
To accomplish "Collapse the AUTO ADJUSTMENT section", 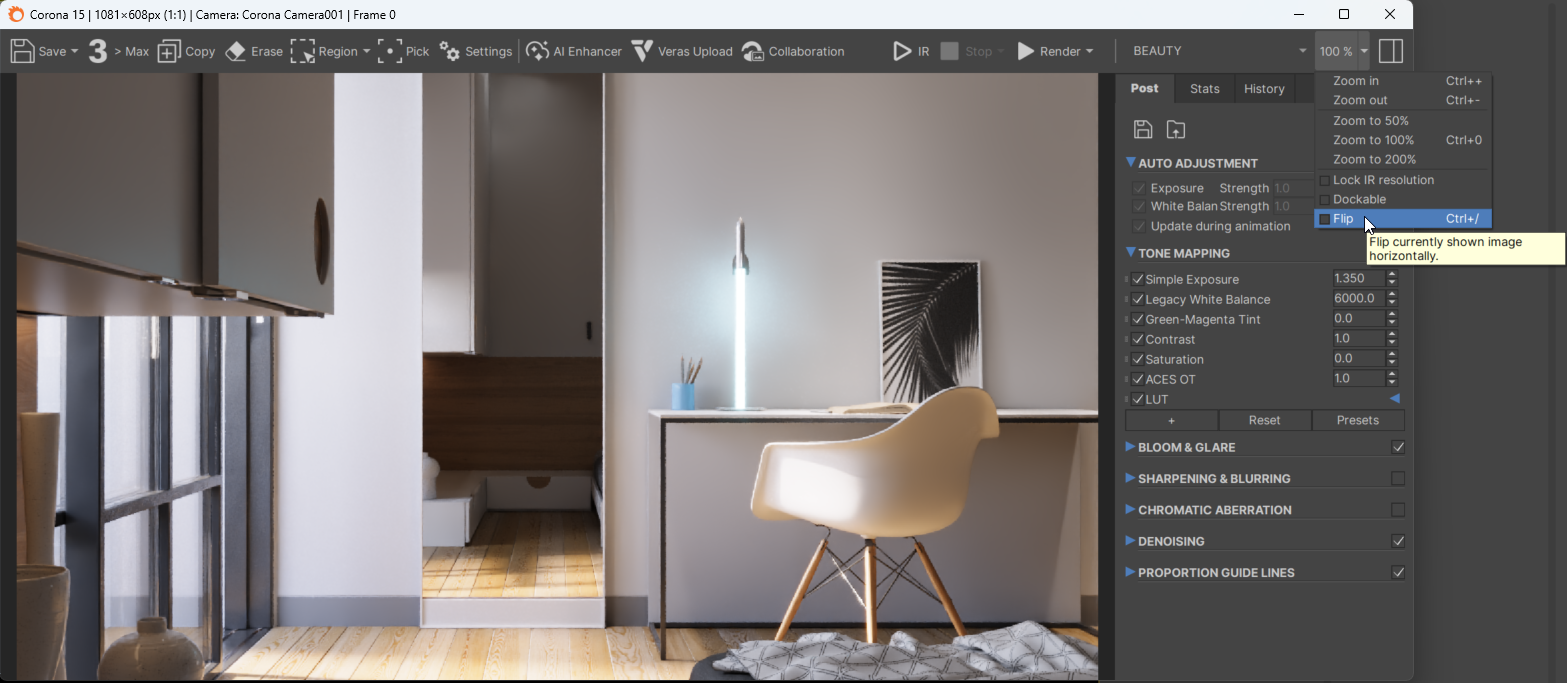I will click(x=1131, y=162).
